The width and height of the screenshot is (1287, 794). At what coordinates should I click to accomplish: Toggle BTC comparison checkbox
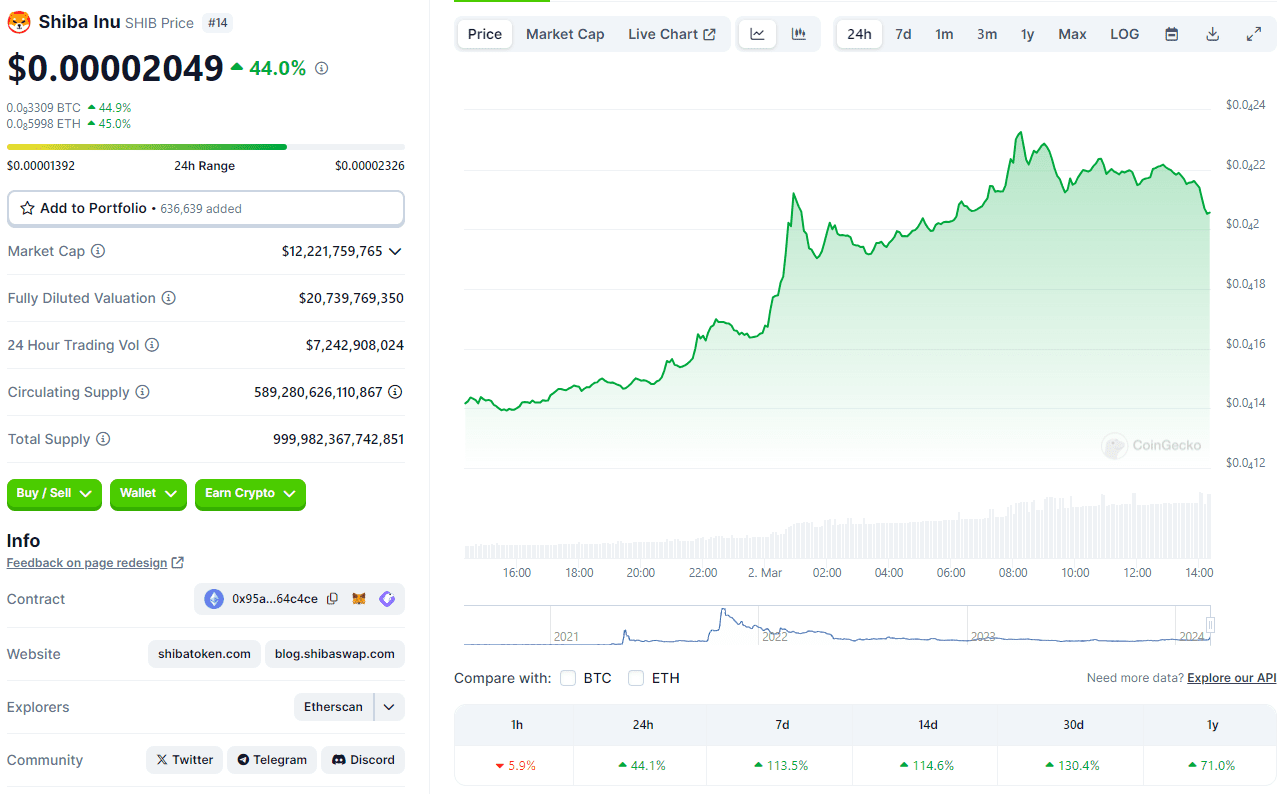[x=568, y=678]
